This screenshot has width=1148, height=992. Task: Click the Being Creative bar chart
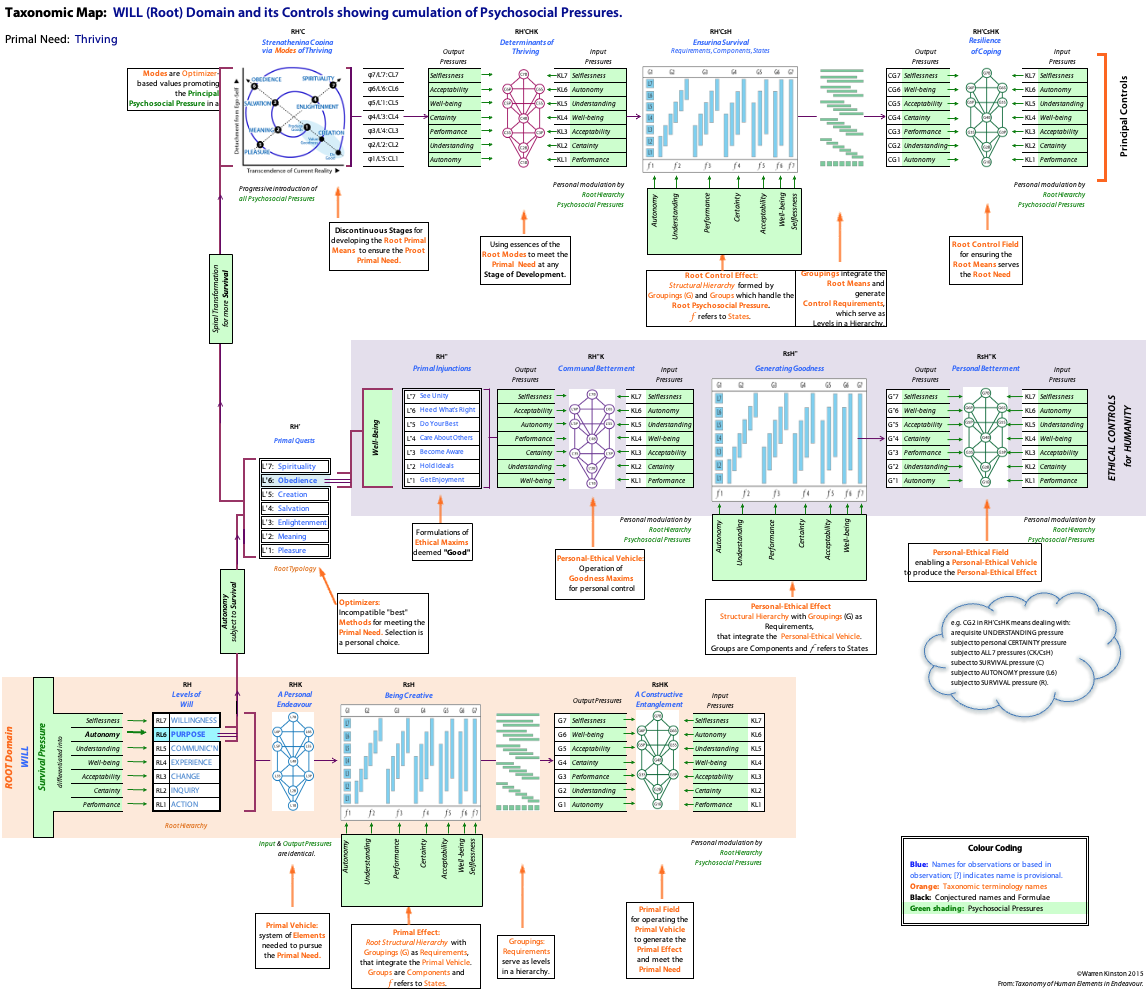[410, 763]
